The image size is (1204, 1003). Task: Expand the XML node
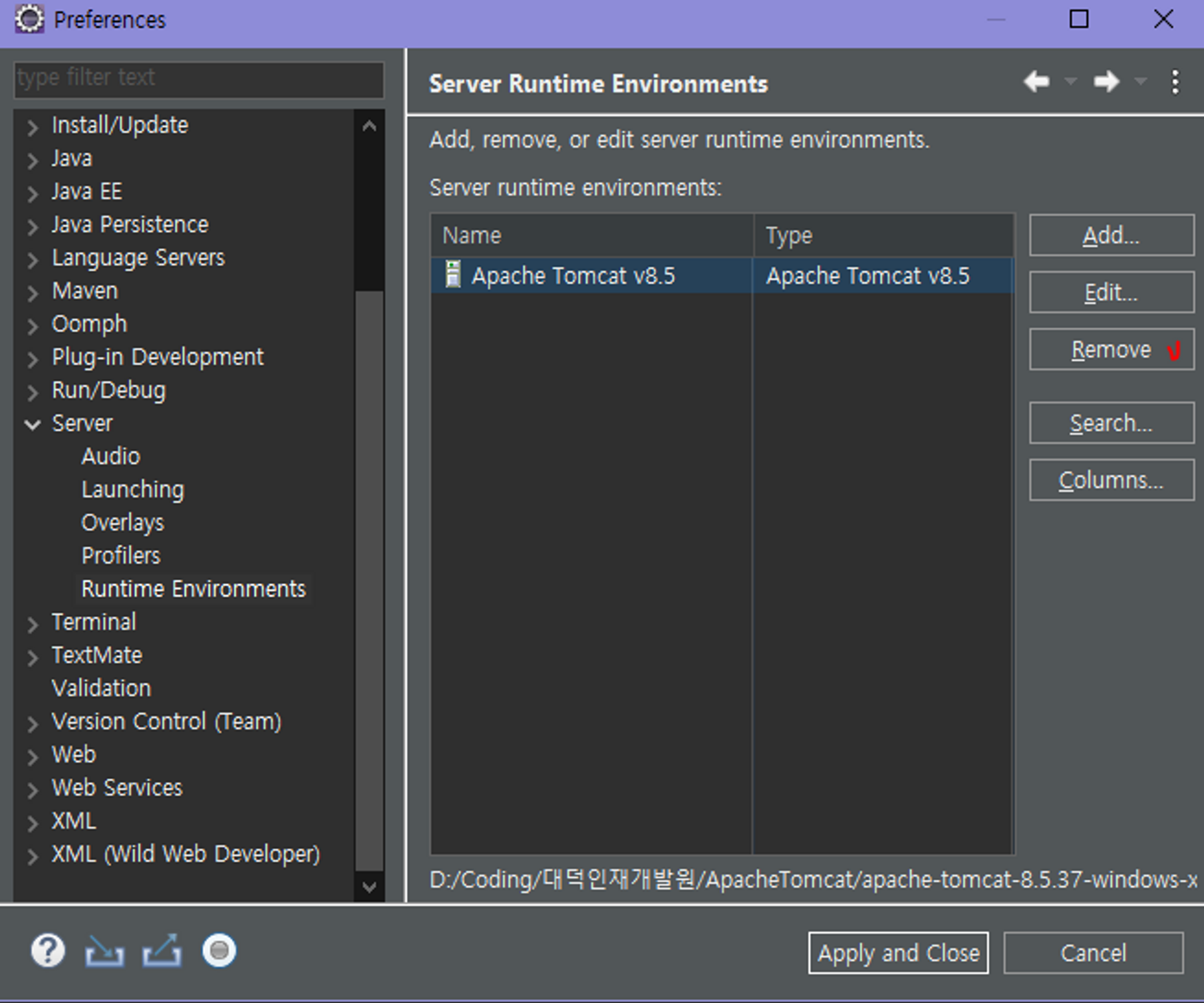pyautogui.click(x=33, y=823)
